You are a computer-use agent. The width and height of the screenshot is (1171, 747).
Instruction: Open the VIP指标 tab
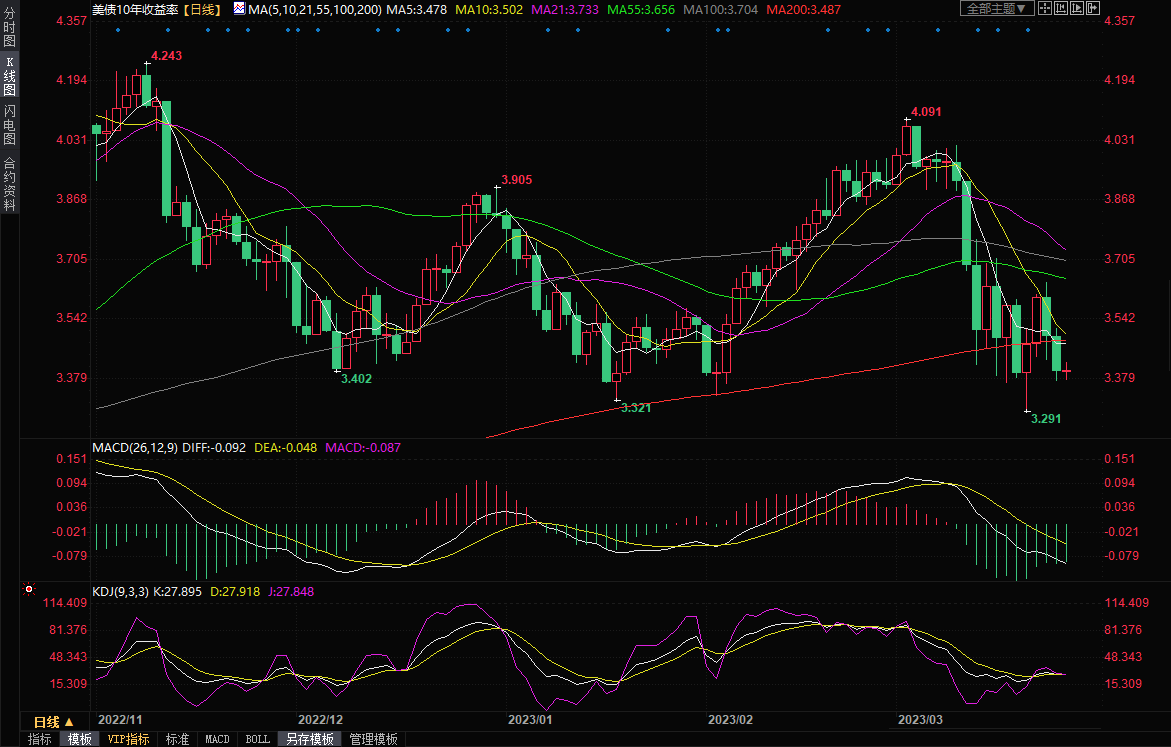coord(128,739)
